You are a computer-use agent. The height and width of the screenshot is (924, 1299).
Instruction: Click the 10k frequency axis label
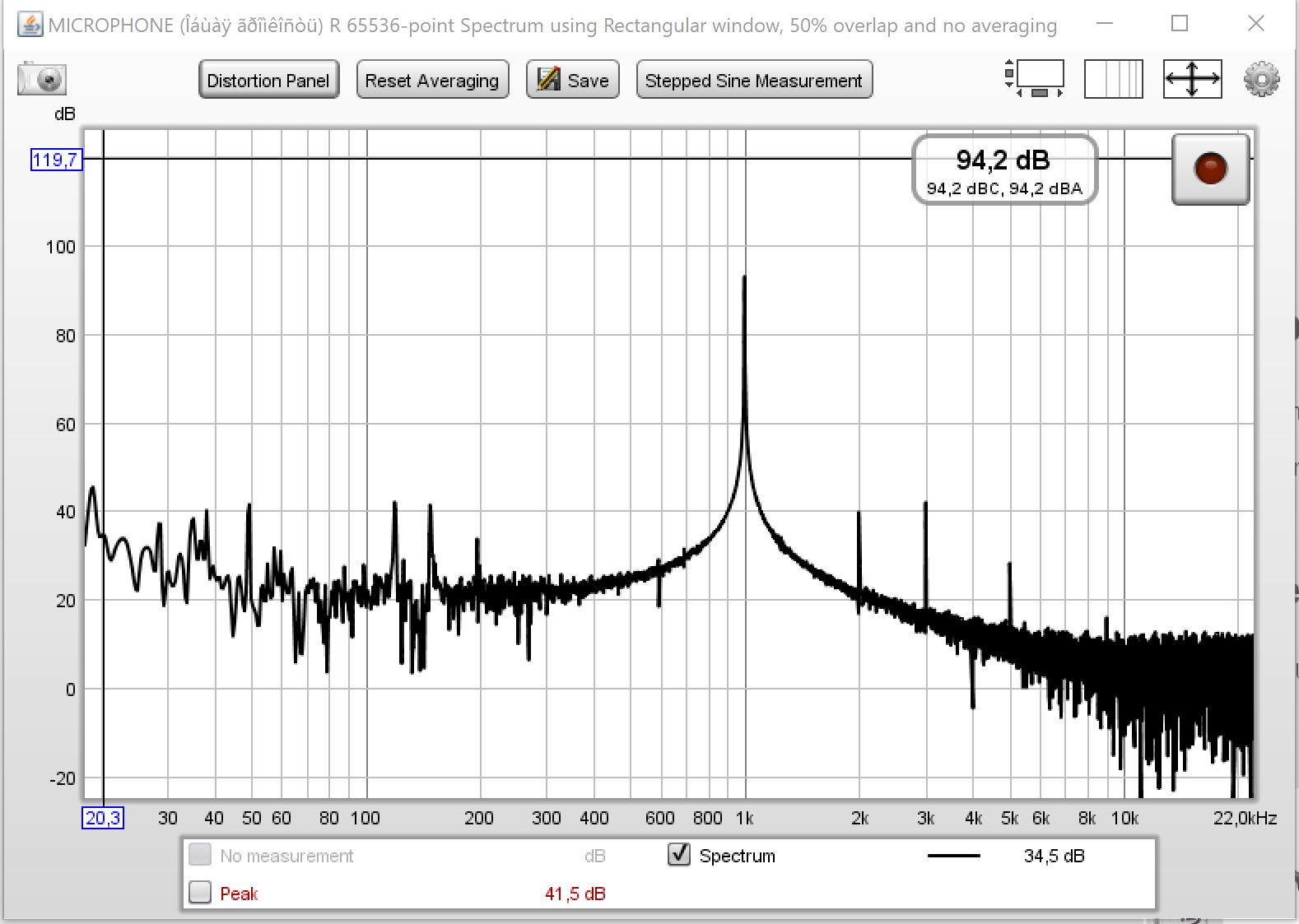pyautogui.click(x=1124, y=818)
